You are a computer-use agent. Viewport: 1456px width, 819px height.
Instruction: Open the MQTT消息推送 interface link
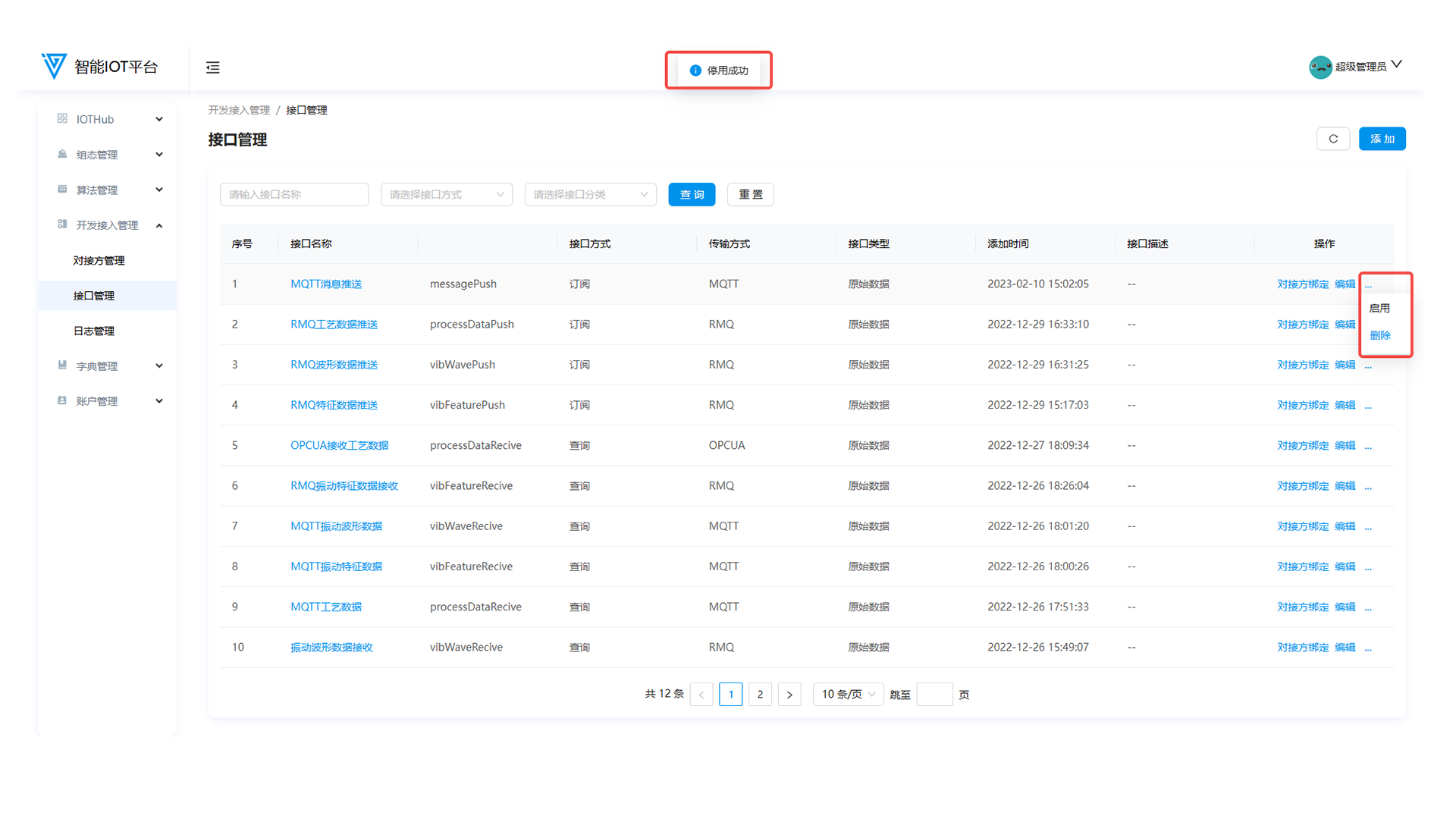[x=326, y=284]
